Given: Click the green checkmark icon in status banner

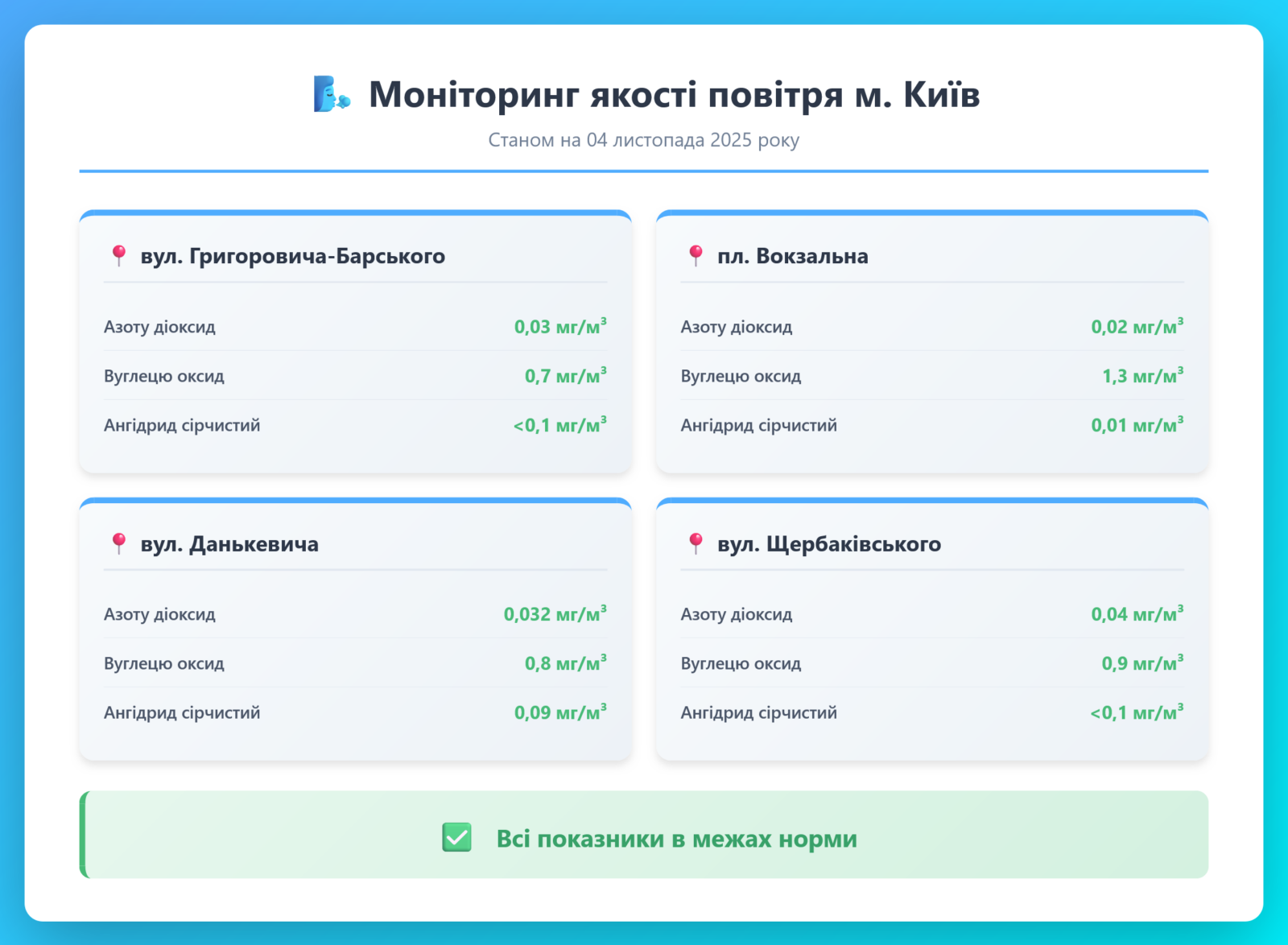Looking at the screenshot, I should (456, 838).
